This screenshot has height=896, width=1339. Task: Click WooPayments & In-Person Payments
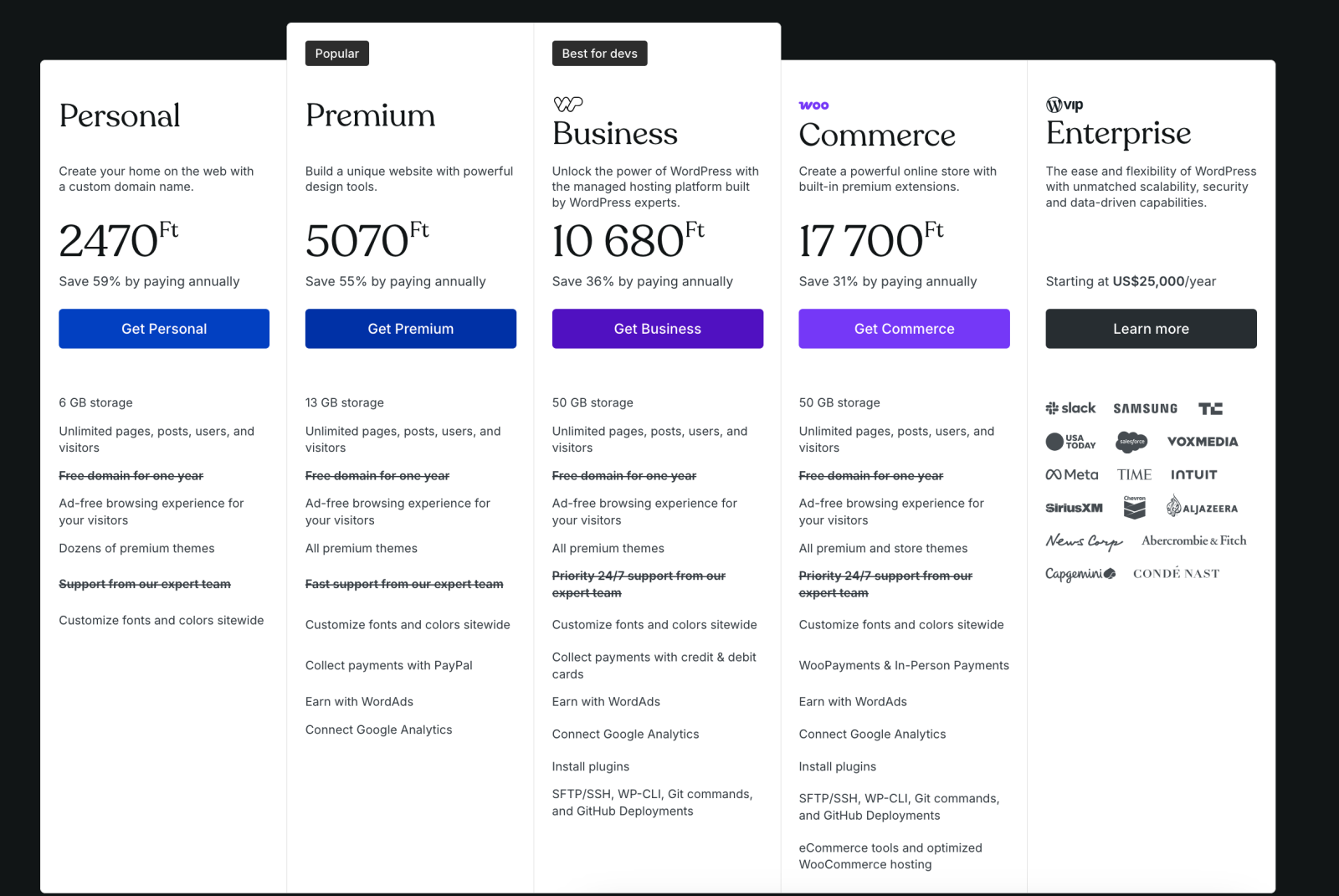pos(904,665)
